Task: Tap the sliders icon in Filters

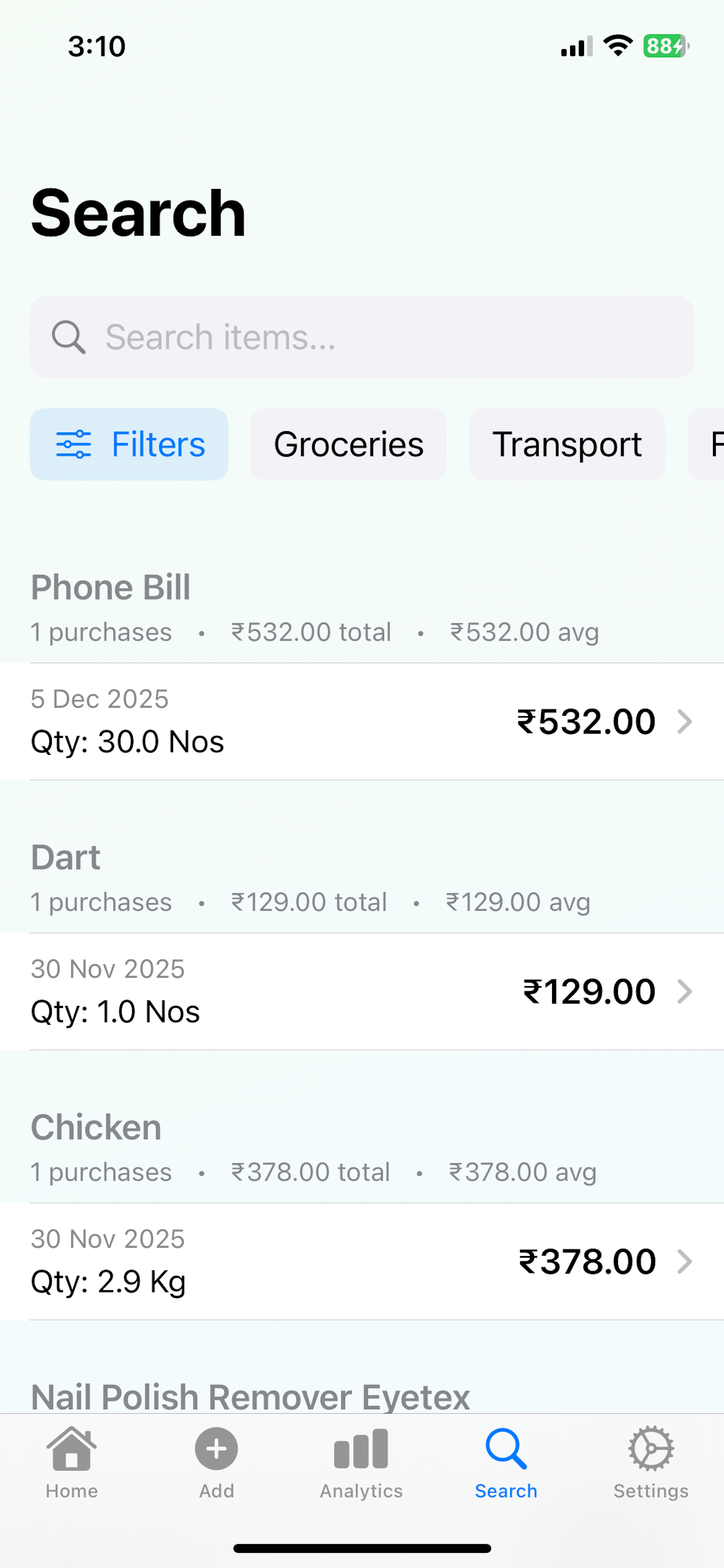Action: click(73, 444)
